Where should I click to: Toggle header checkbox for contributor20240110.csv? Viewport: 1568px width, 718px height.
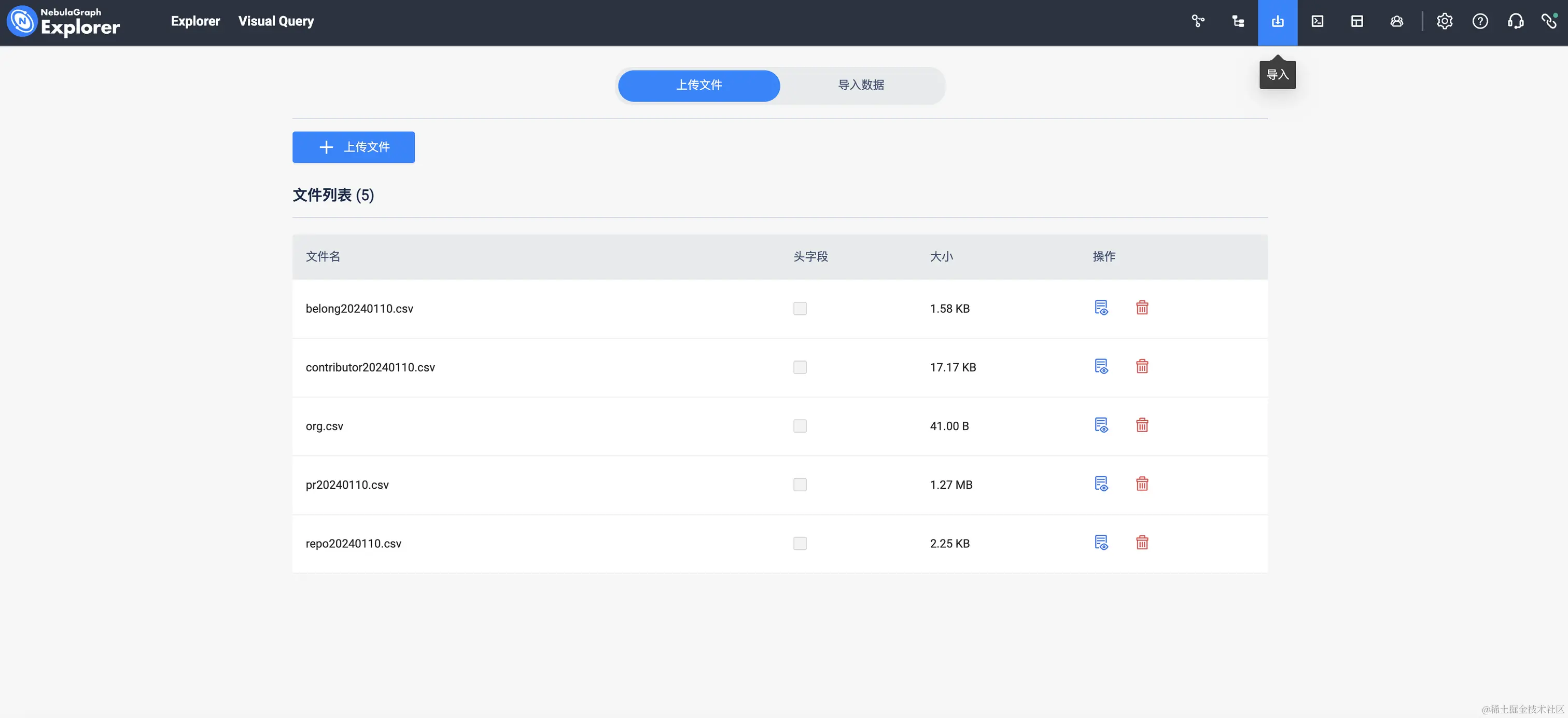800,367
